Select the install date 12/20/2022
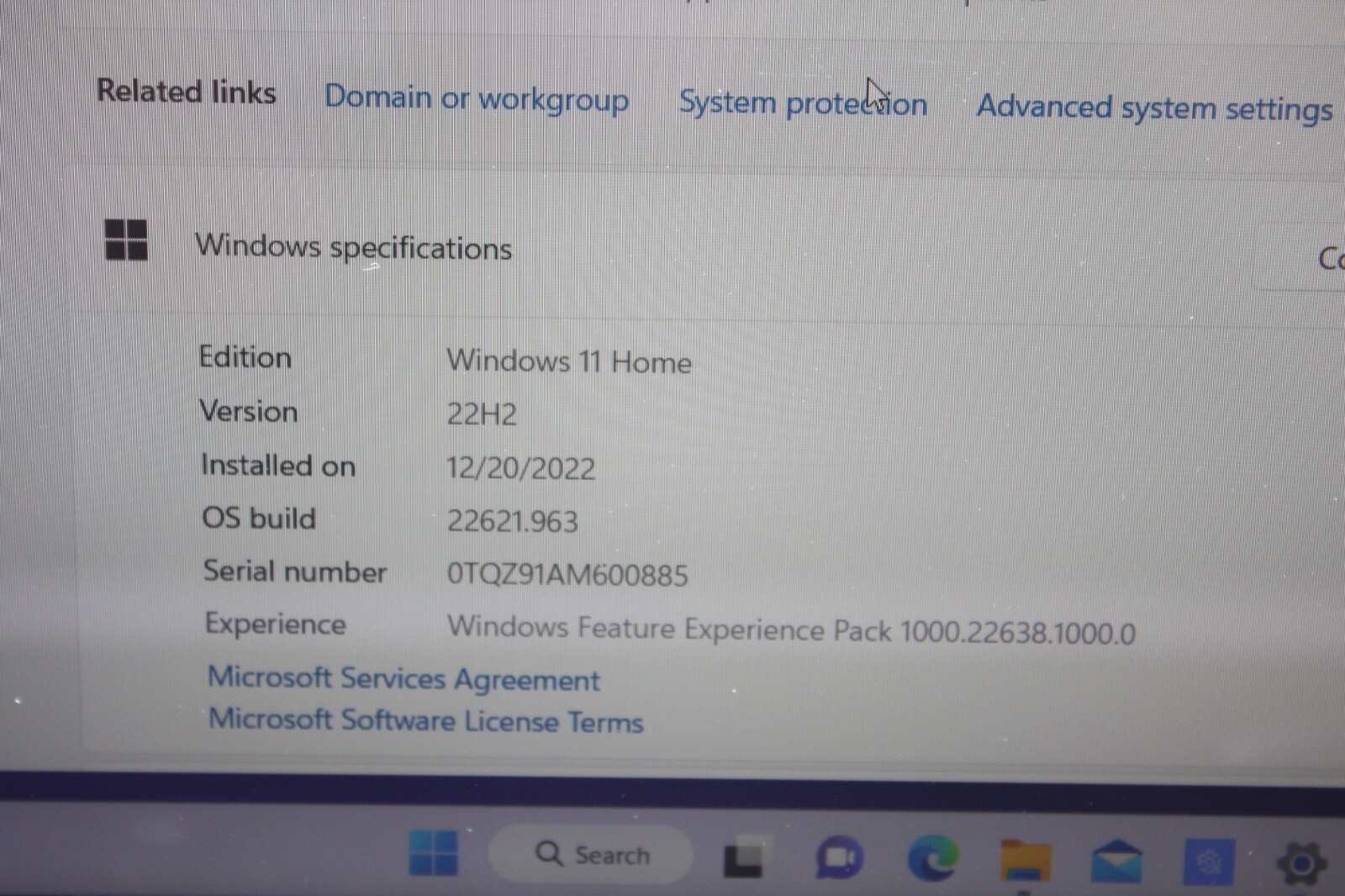Viewport: 1345px width, 896px height. pos(520,468)
